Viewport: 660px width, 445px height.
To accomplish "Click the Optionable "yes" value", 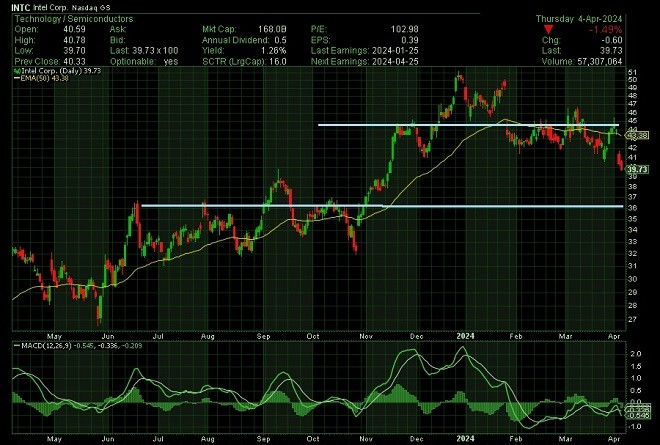I will (x=171, y=62).
